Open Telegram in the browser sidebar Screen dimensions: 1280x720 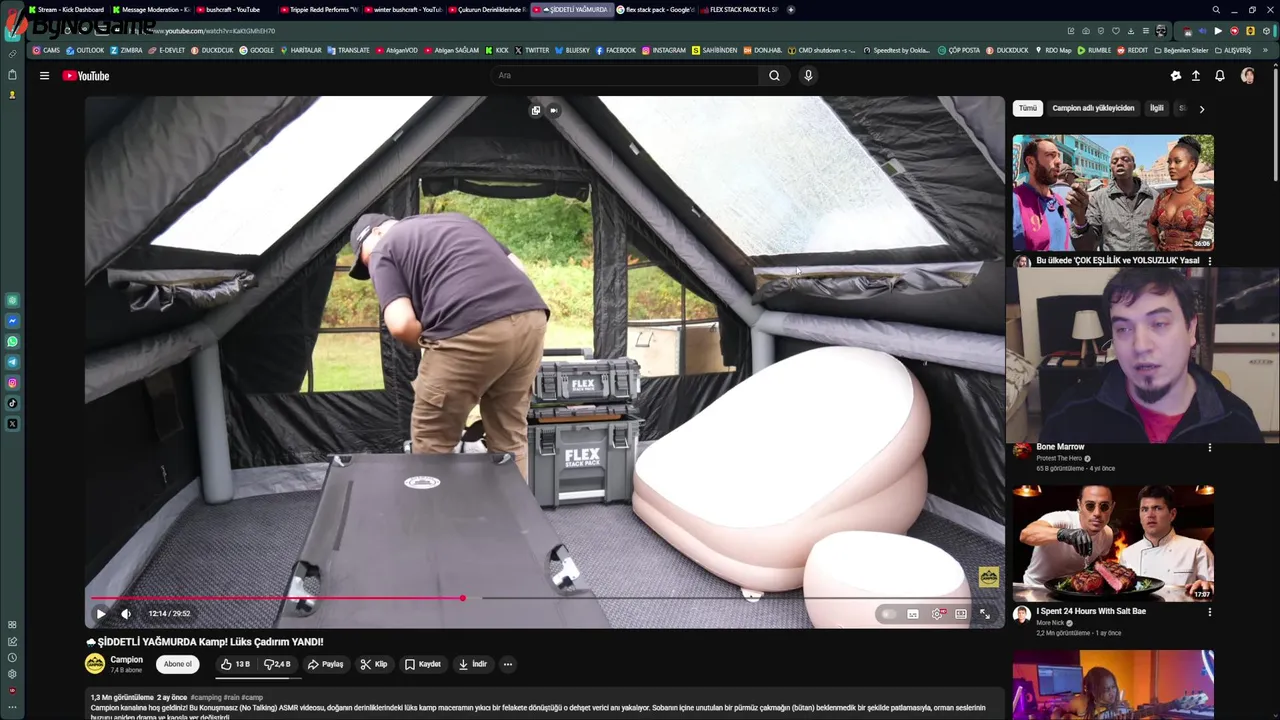point(12,362)
